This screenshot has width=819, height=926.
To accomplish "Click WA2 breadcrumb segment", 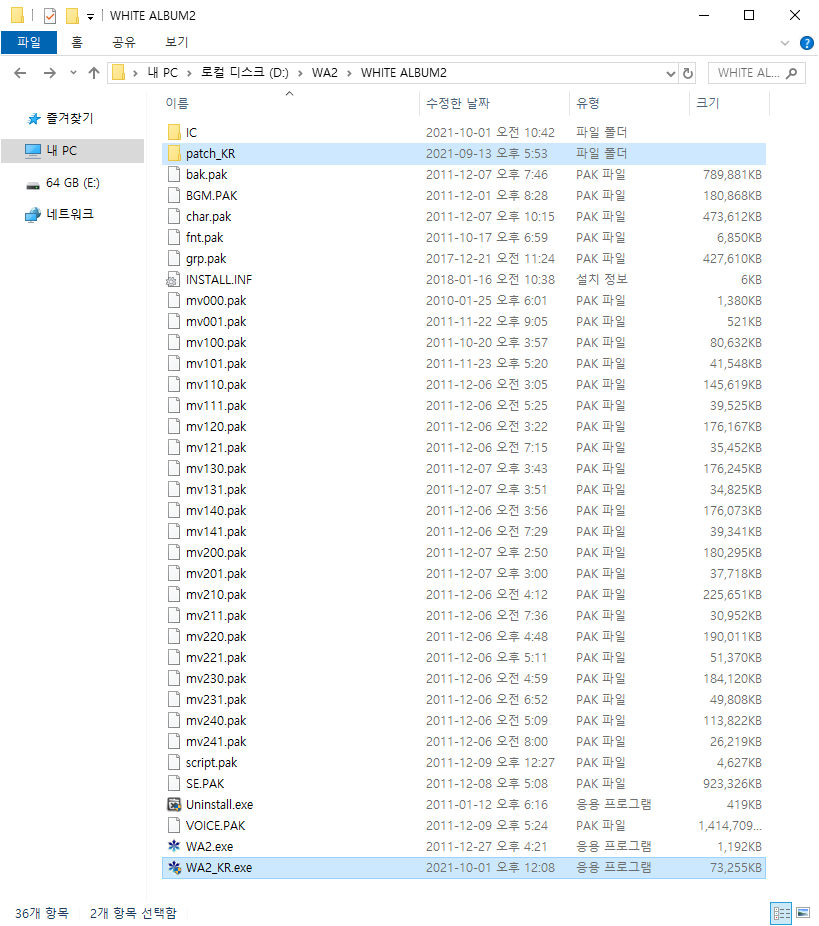I will (x=325, y=73).
